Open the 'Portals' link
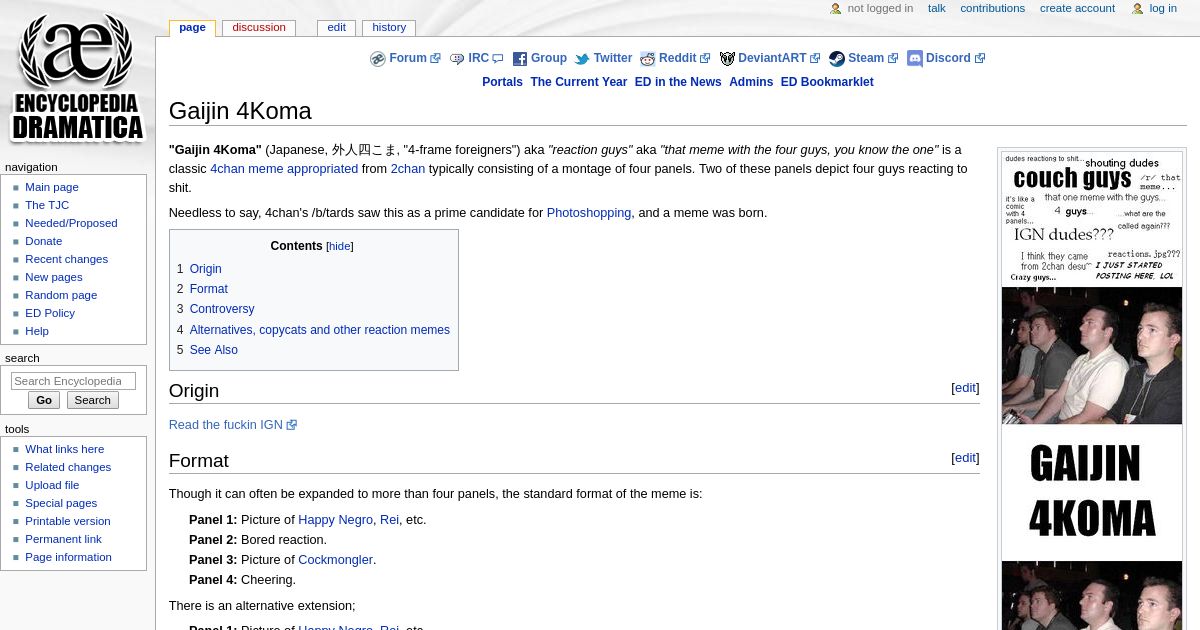 click(x=502, y=82)
